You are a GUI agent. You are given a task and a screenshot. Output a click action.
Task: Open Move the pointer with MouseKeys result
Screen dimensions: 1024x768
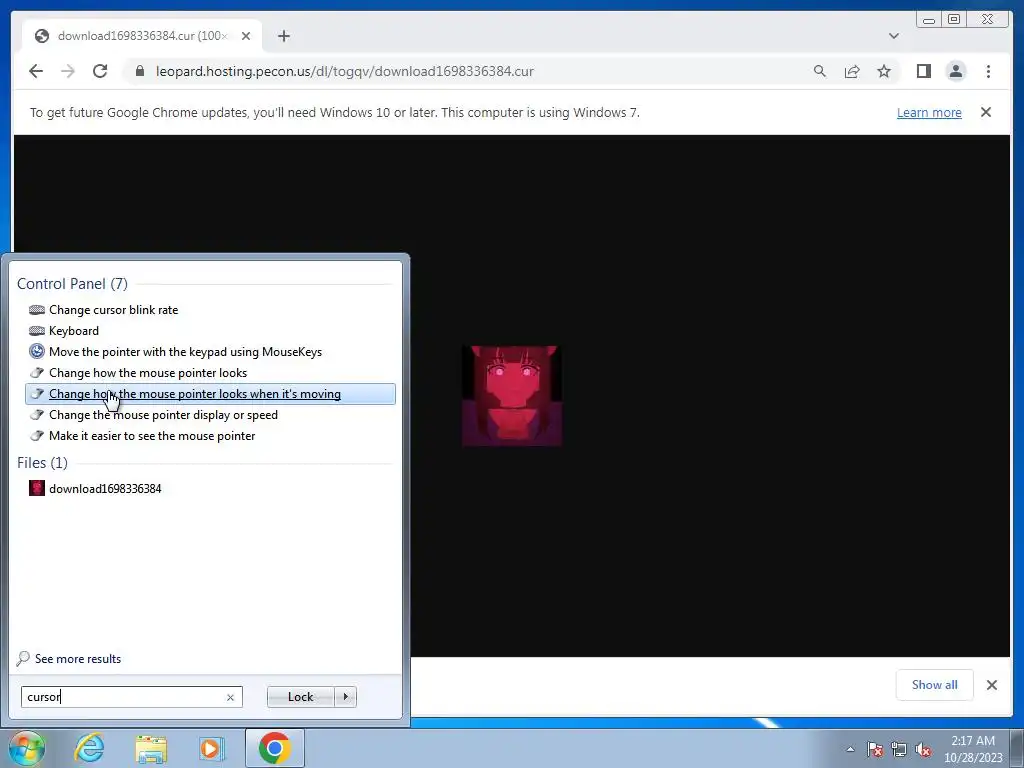[x=210, y=351]
